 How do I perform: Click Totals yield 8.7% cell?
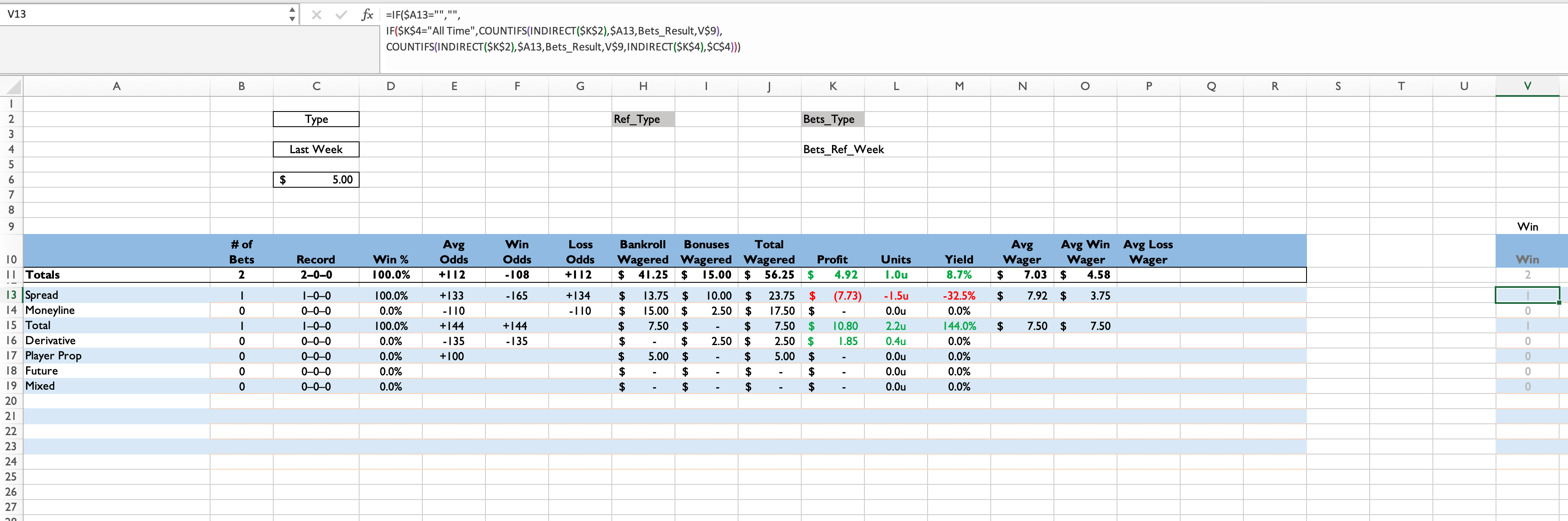click(x=959, y=275)
